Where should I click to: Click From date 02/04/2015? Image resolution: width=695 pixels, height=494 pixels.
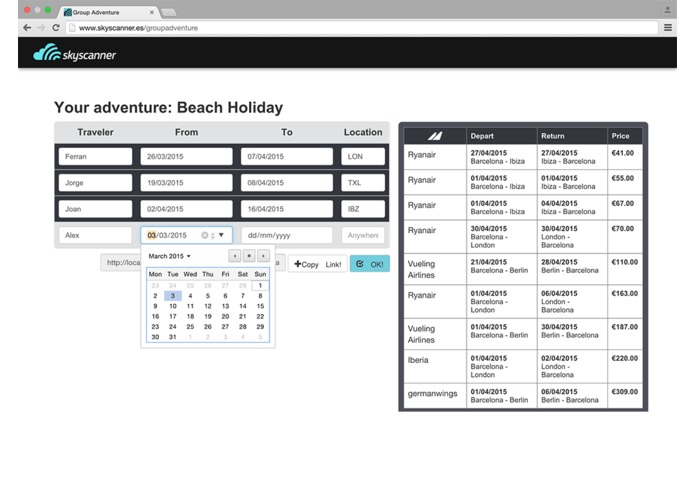(186, 209)
